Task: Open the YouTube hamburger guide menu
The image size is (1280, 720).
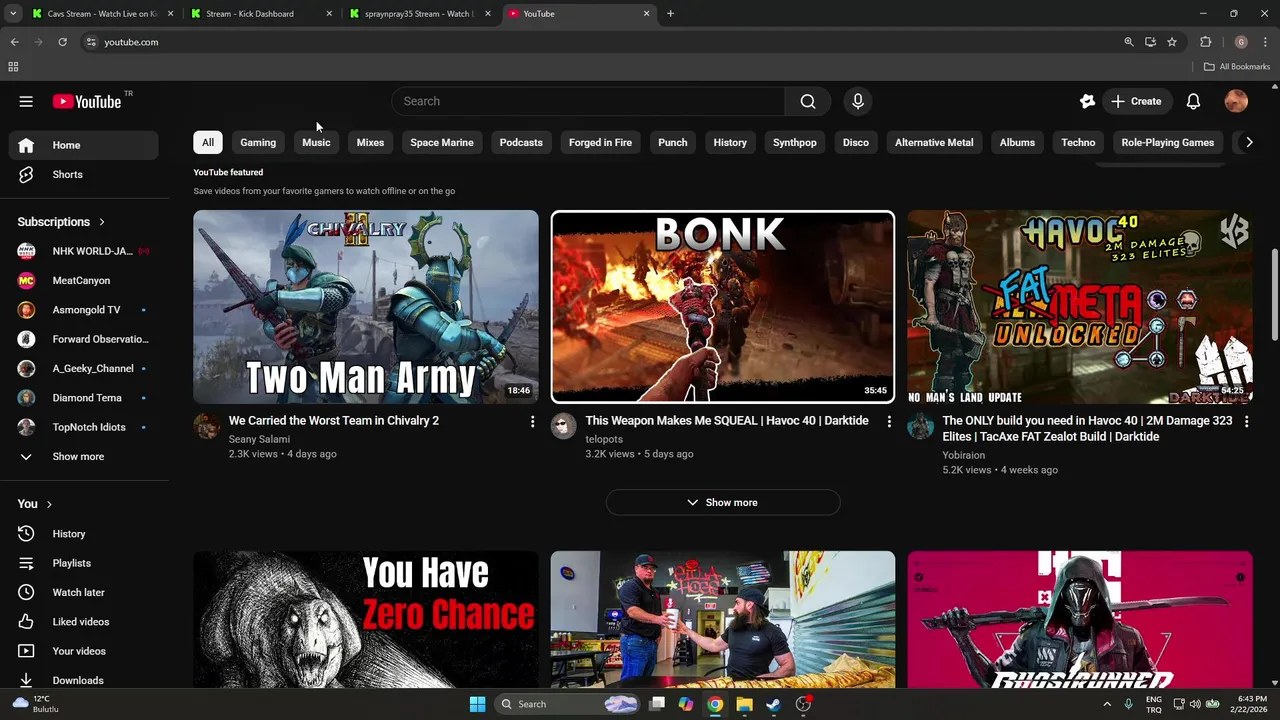Action: tap(26, 101)
